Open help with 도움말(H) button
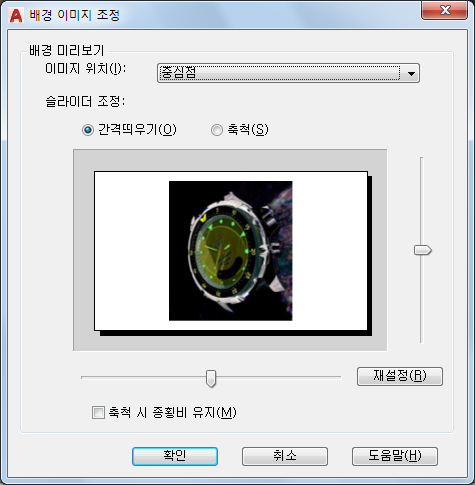 (x=395, y=456)
